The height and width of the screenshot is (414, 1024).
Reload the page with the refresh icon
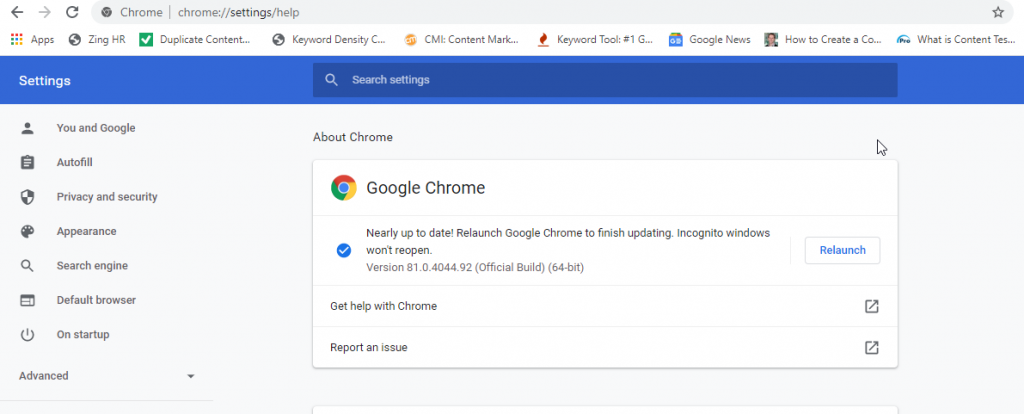tap(71, 13)
